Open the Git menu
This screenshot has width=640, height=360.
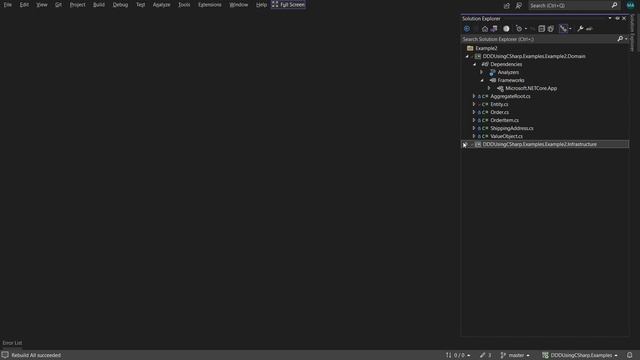click(58, 5)
